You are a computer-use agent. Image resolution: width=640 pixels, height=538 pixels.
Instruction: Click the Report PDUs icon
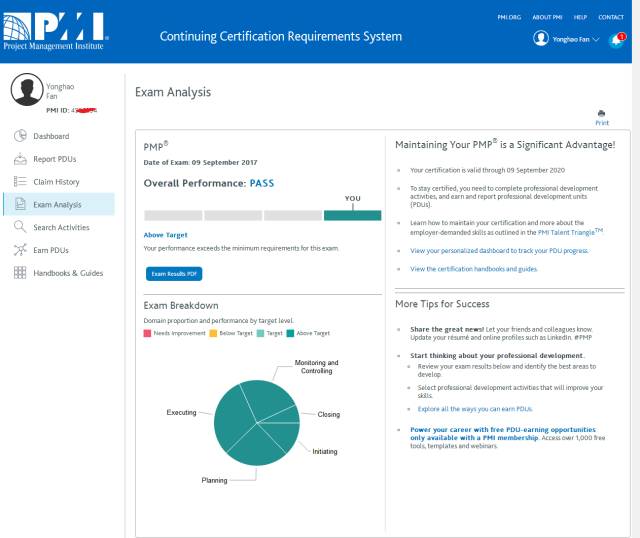tap(20, 159)
